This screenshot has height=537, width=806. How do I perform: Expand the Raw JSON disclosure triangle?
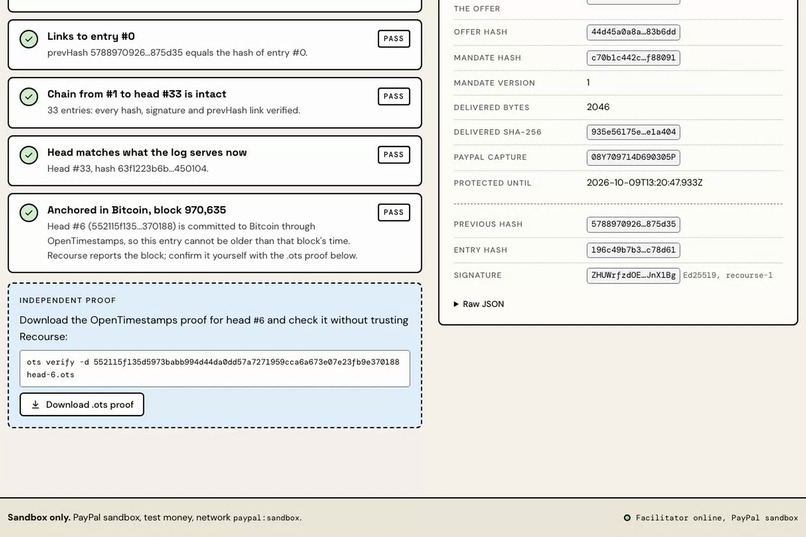456,304
